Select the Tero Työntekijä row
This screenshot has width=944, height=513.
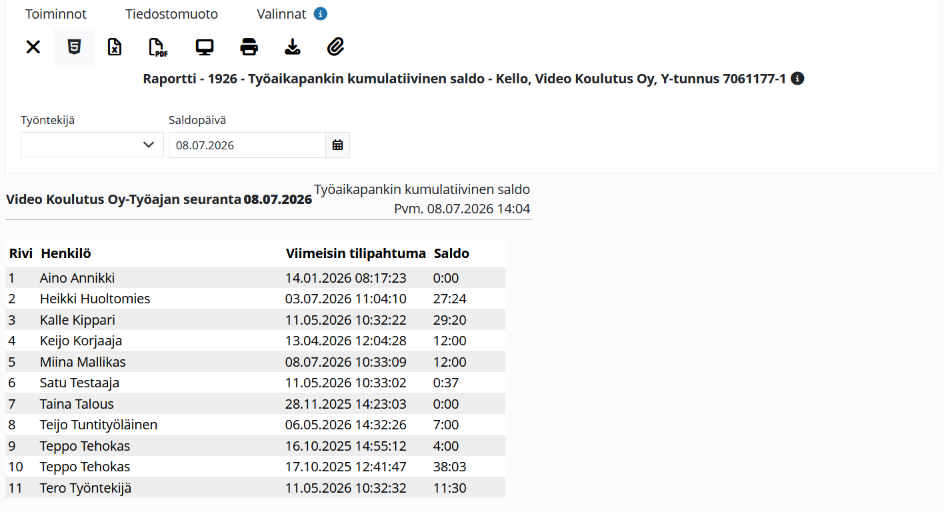click(255, 488)
